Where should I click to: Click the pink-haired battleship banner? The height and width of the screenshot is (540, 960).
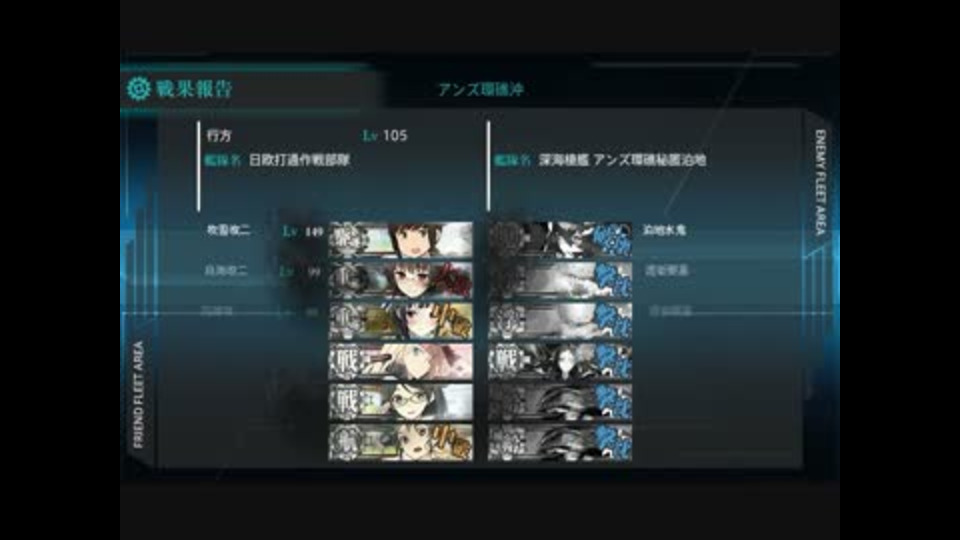[x=401, y=361]
